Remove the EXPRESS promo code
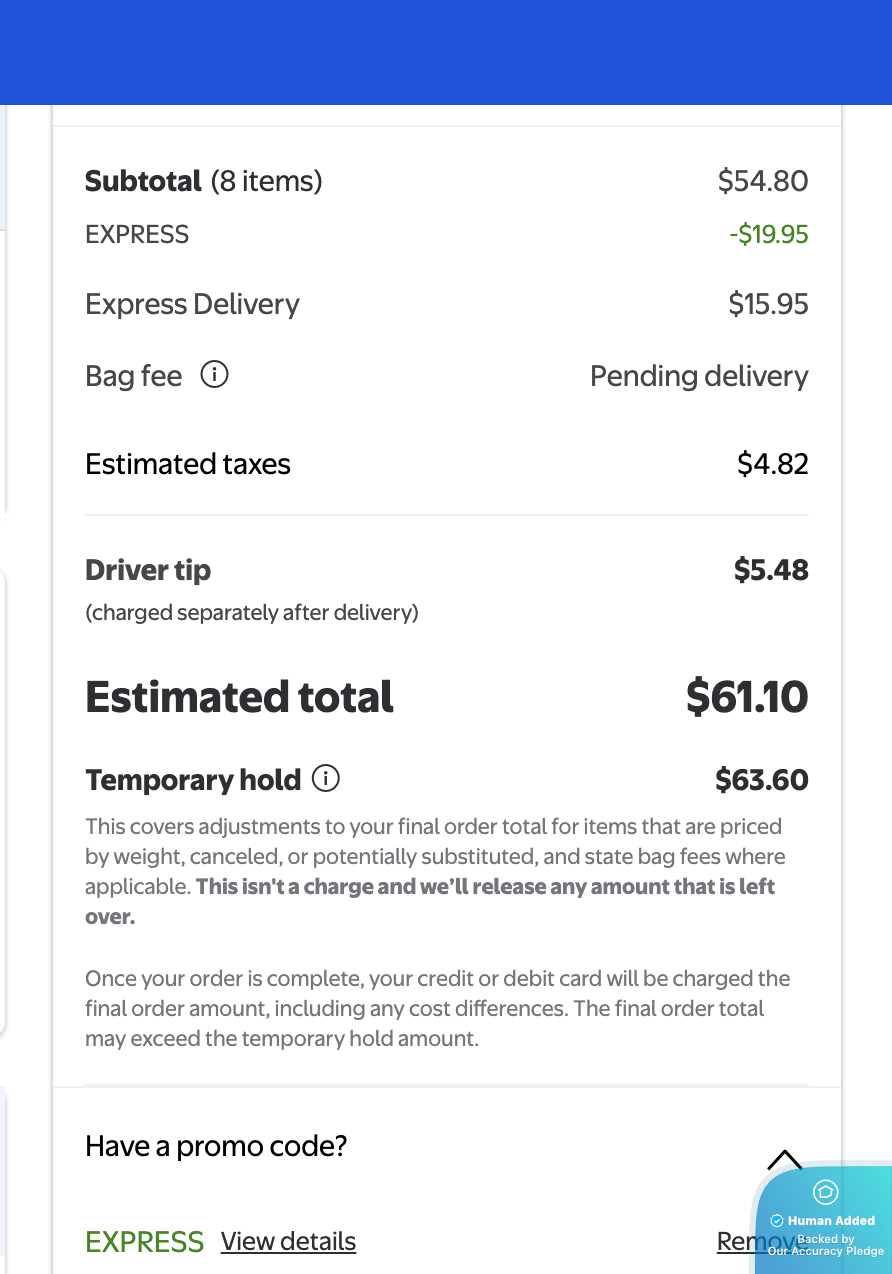The width and height of the screenshot is (892, 1274). tap(744, 1241)
